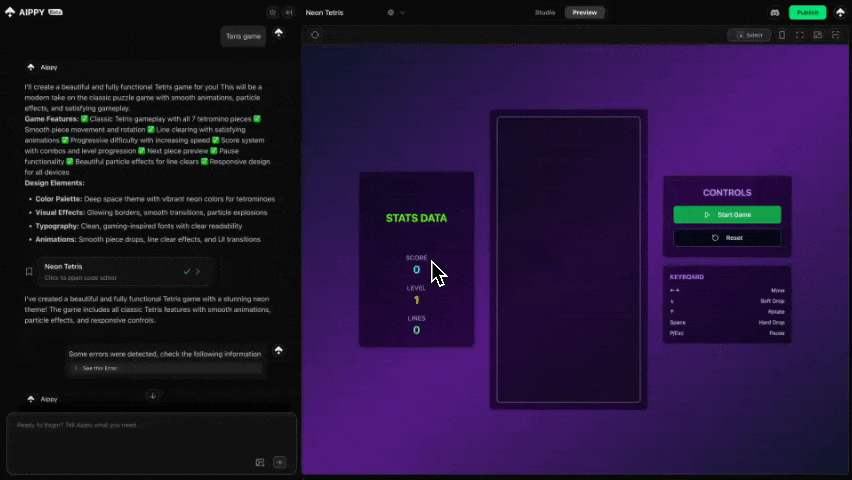Send the message with arrow button
Screen dimensions: 852x480
pyautogui.click(x=279, y=463)
